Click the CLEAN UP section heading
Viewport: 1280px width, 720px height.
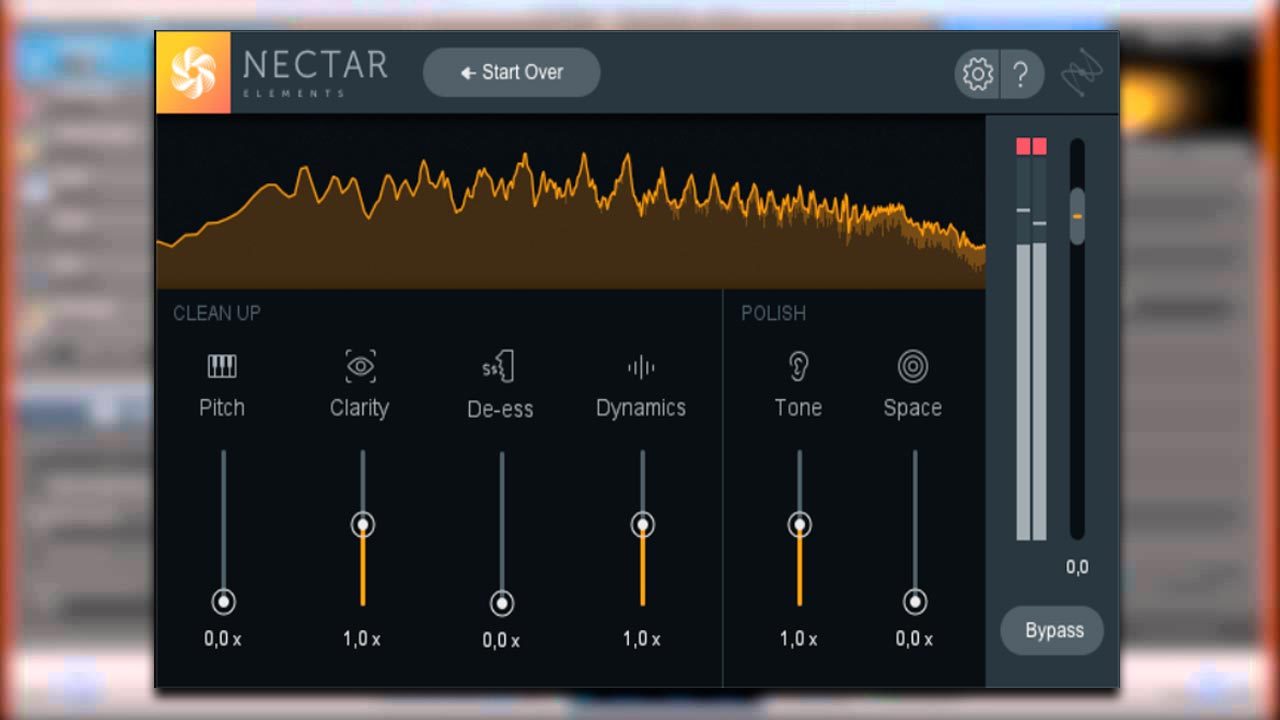click(x=217, y=313)
